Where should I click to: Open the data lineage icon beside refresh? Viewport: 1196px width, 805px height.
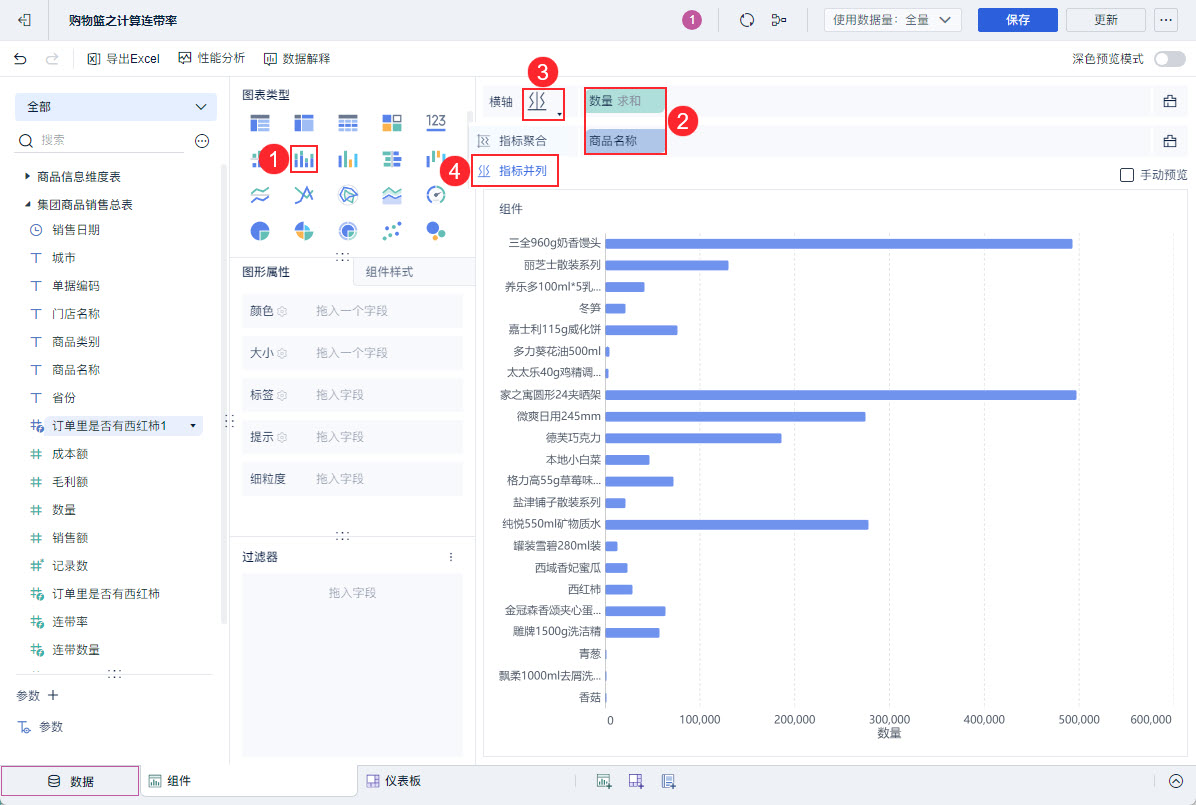coord(779,21)
